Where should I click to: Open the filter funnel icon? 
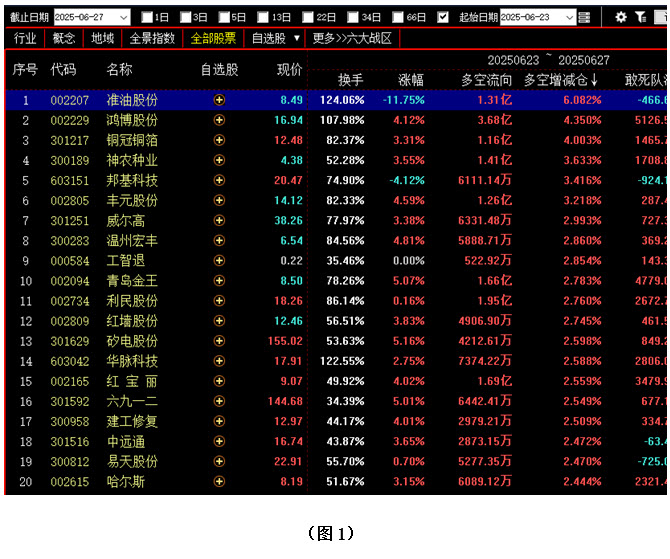click(641, 17)
